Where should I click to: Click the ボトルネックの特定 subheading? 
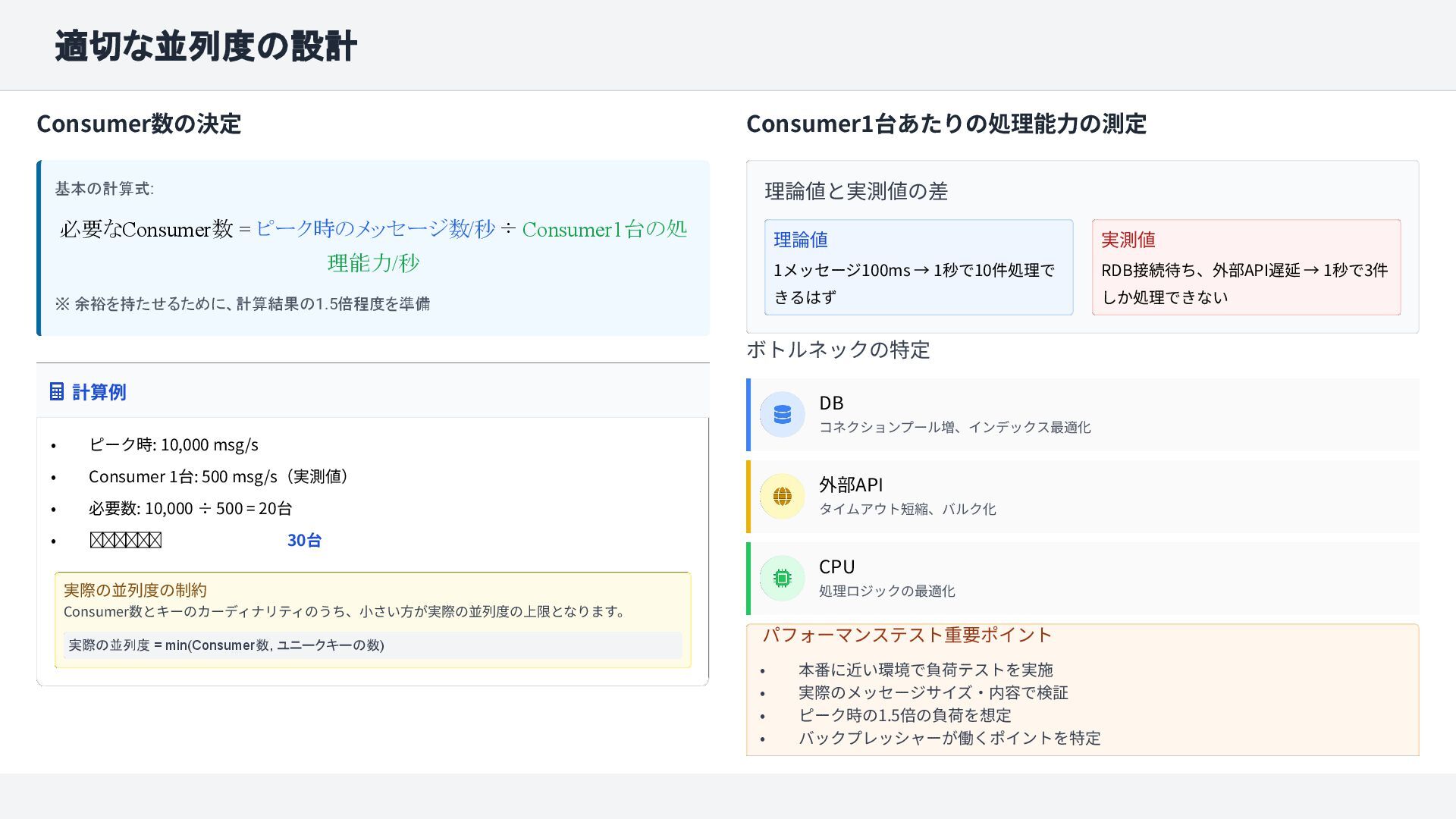(x=838, y=350)
